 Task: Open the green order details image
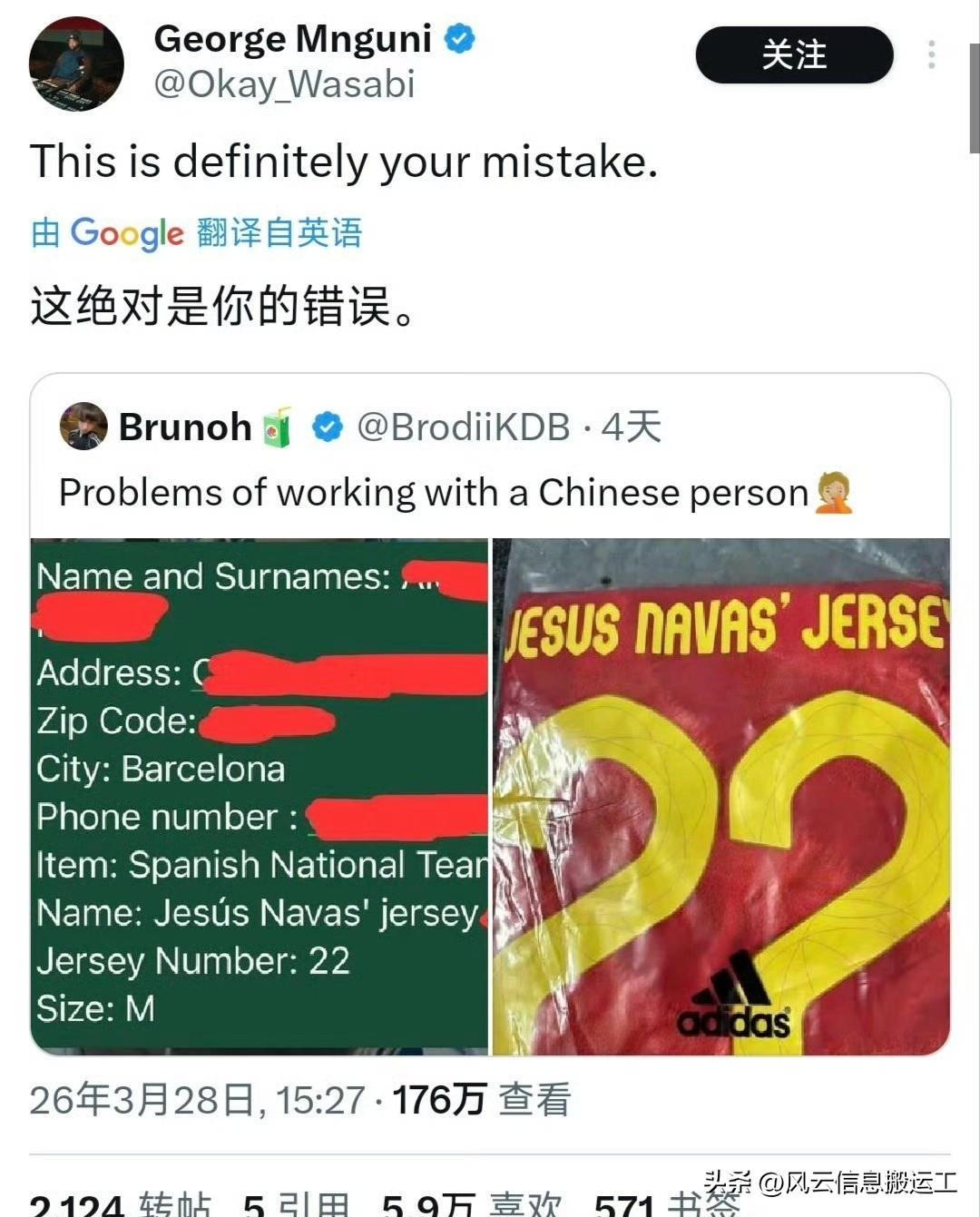pyautogui.click(x=260, y=796)
